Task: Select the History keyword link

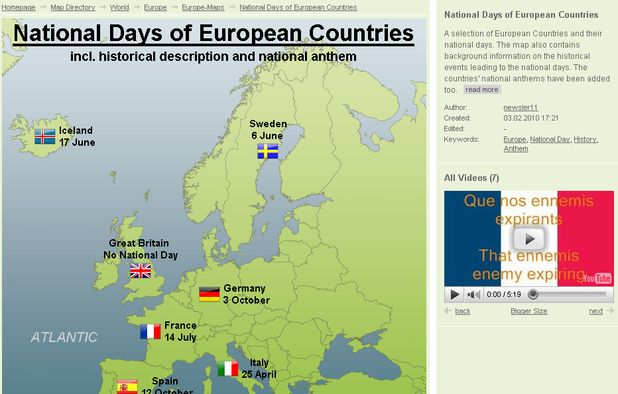Action: (585, 139)
